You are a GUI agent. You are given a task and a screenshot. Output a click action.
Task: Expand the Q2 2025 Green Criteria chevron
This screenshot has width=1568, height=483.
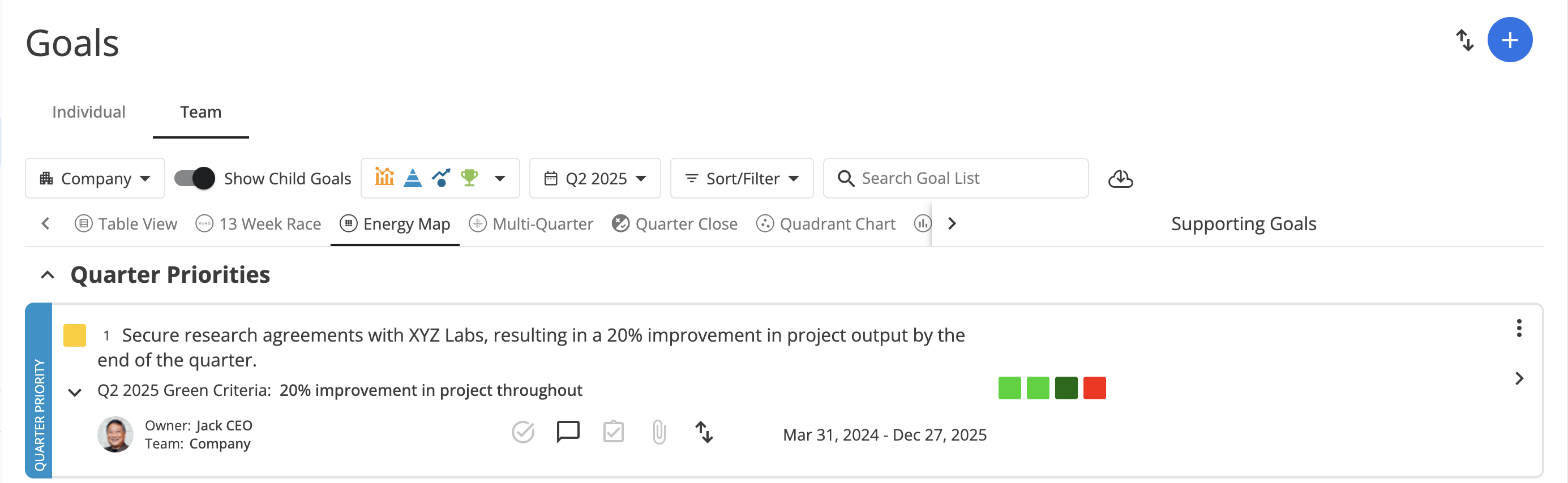pos(75,393)
